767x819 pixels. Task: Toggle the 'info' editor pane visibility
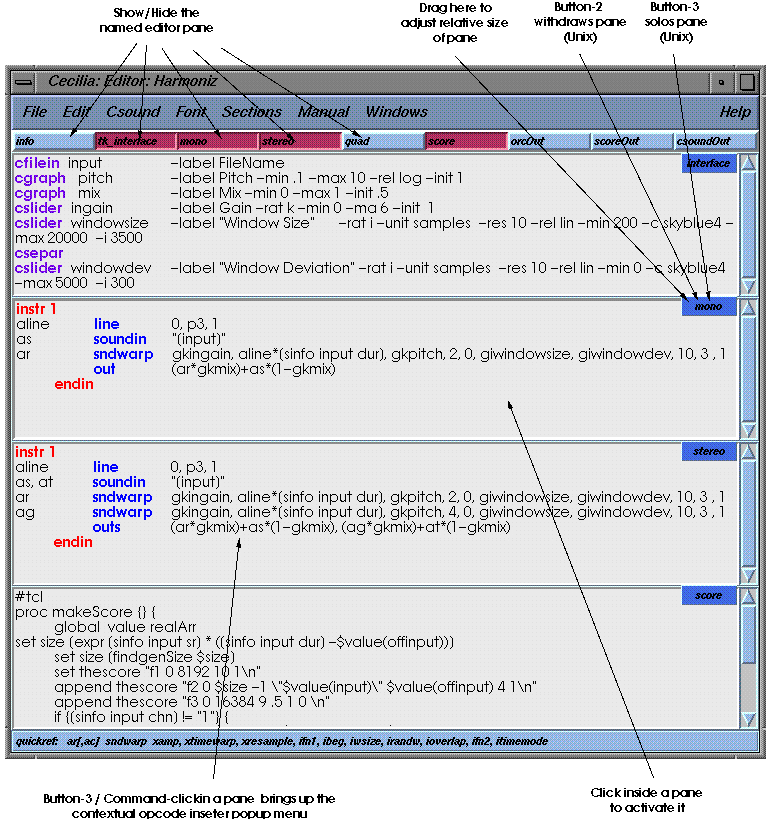(x=52, y=141)
